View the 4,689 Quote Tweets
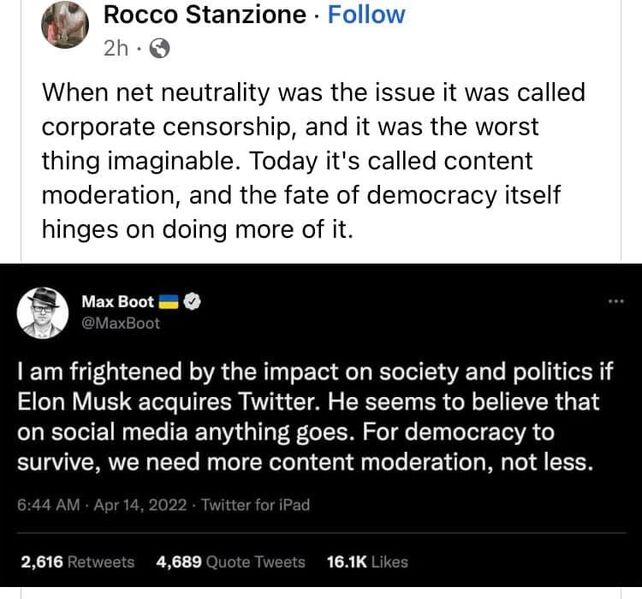The height and width of the screenshot is (599, 642). point(231,562)
